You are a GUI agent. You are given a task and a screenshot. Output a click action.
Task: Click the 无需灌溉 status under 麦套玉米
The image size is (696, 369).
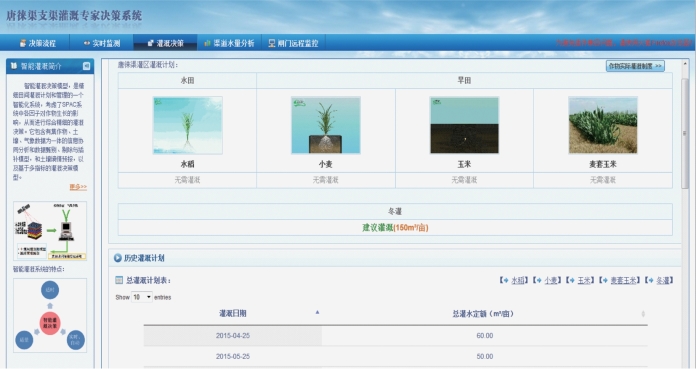[x=603, y=180]
